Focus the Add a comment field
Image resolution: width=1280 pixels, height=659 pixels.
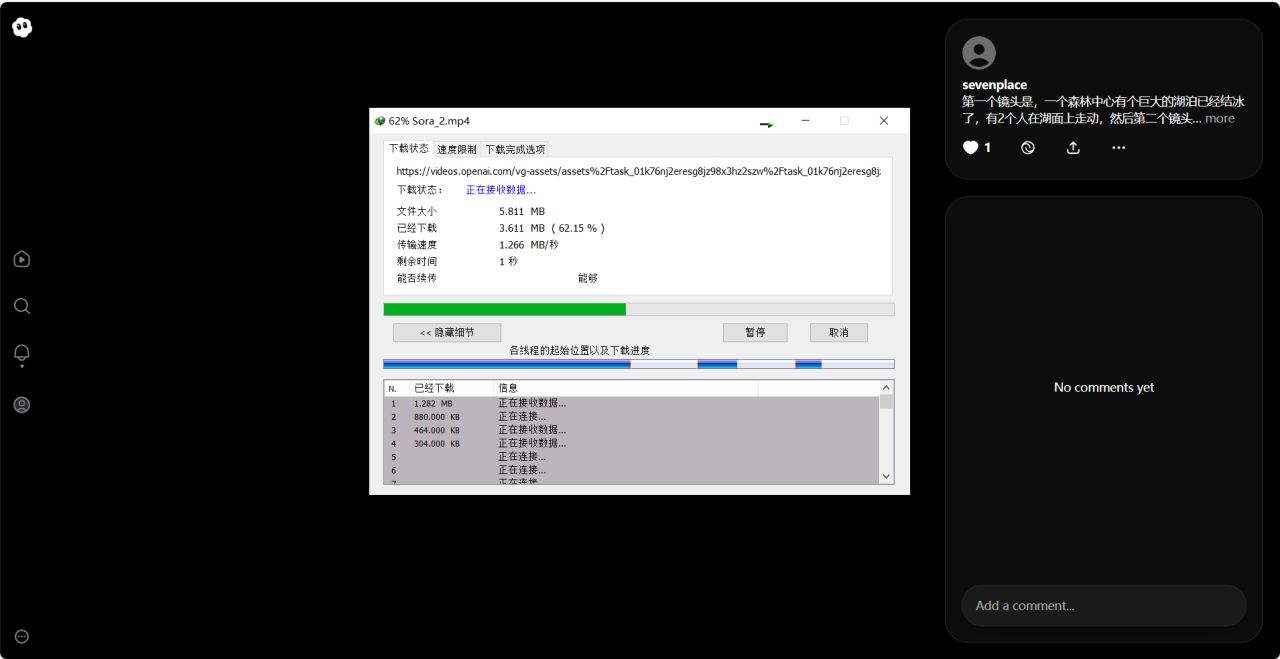pyautogui.click(x=1104, y=606)
